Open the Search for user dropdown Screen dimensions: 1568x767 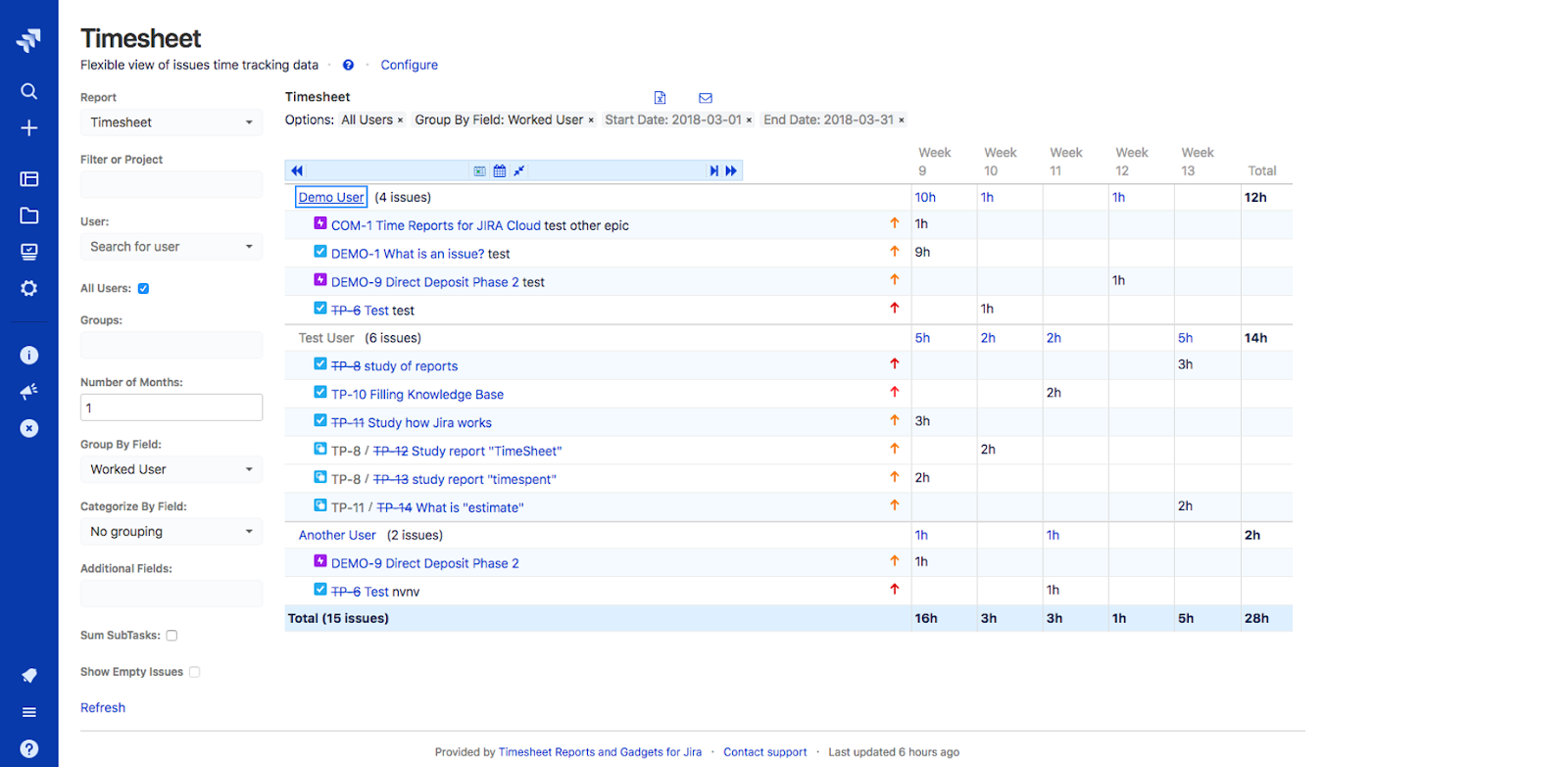[171, 247]
